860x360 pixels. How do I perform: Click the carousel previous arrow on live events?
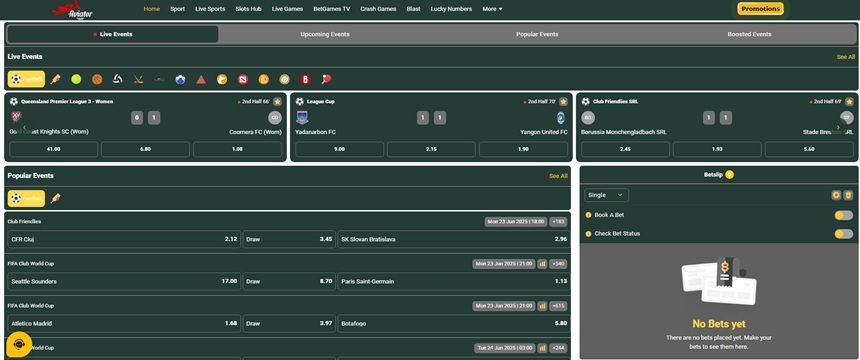(x=24, y=127)
